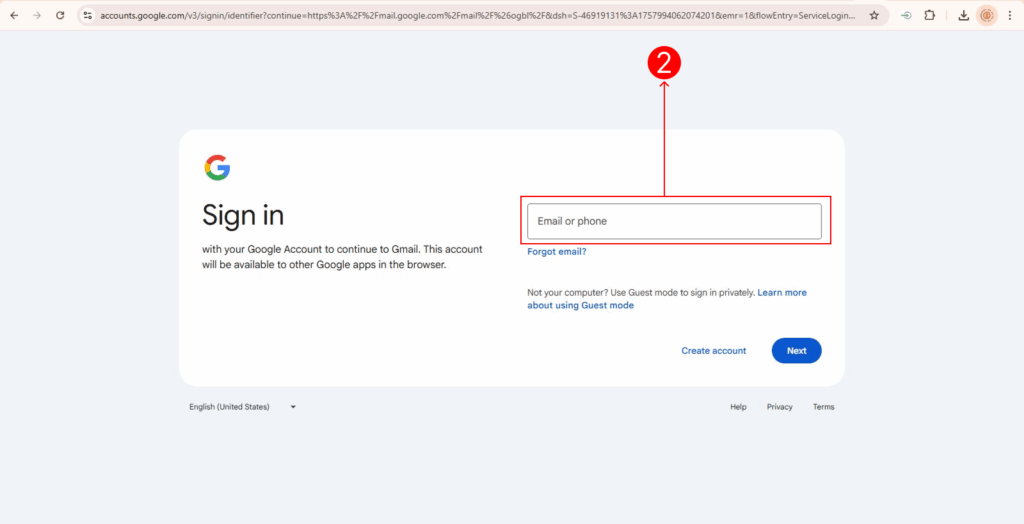Open the Terms footer link

point(823,407)
